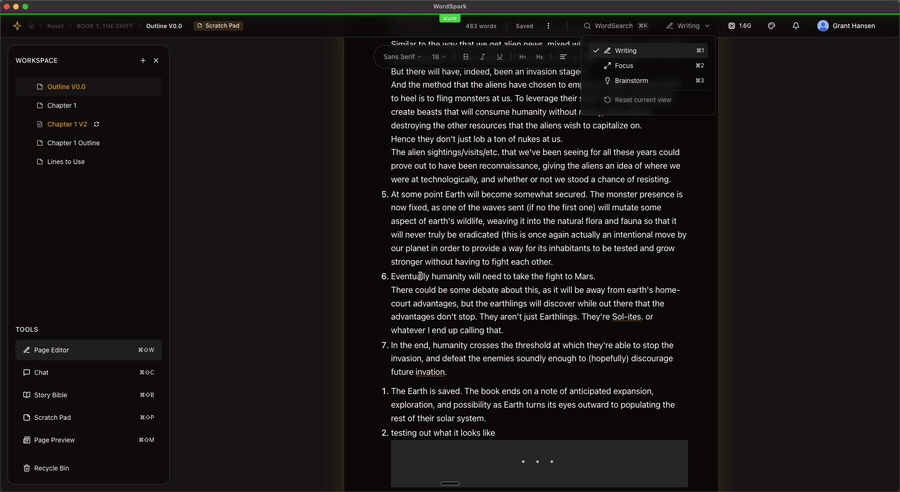
Task: Apply Heading 1 style from toolbar
Action: [x=522, y=57]
